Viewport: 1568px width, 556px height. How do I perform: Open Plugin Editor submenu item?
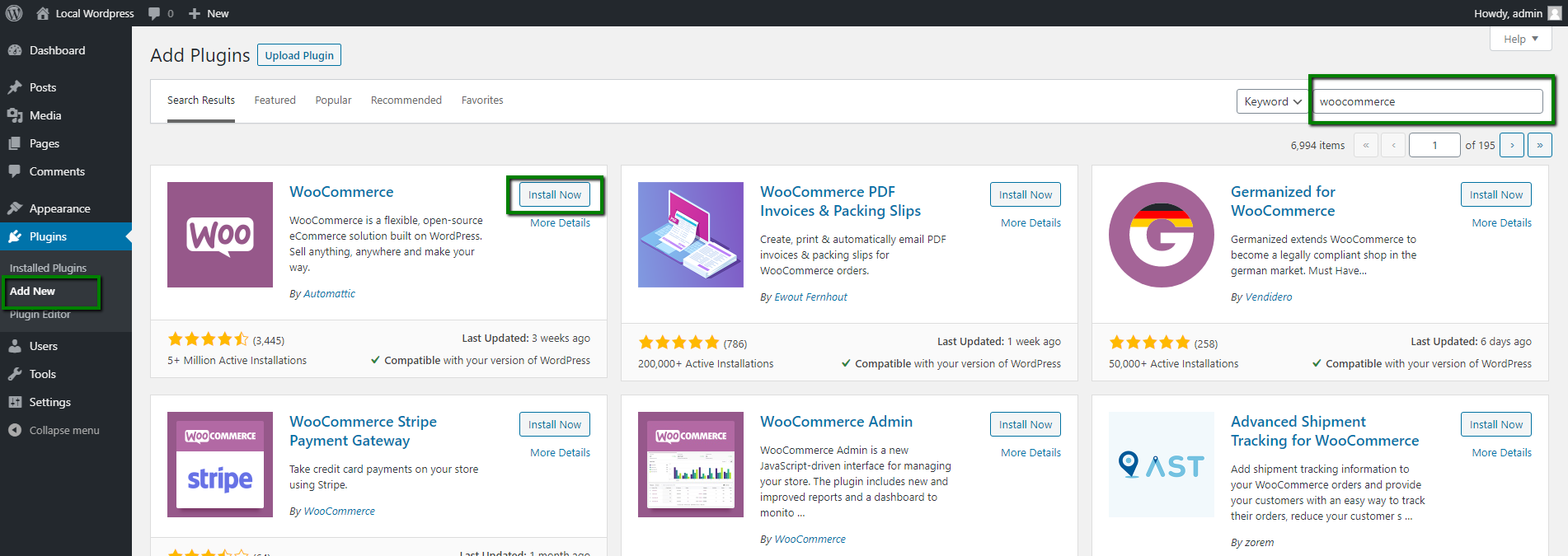pos(40,315)
